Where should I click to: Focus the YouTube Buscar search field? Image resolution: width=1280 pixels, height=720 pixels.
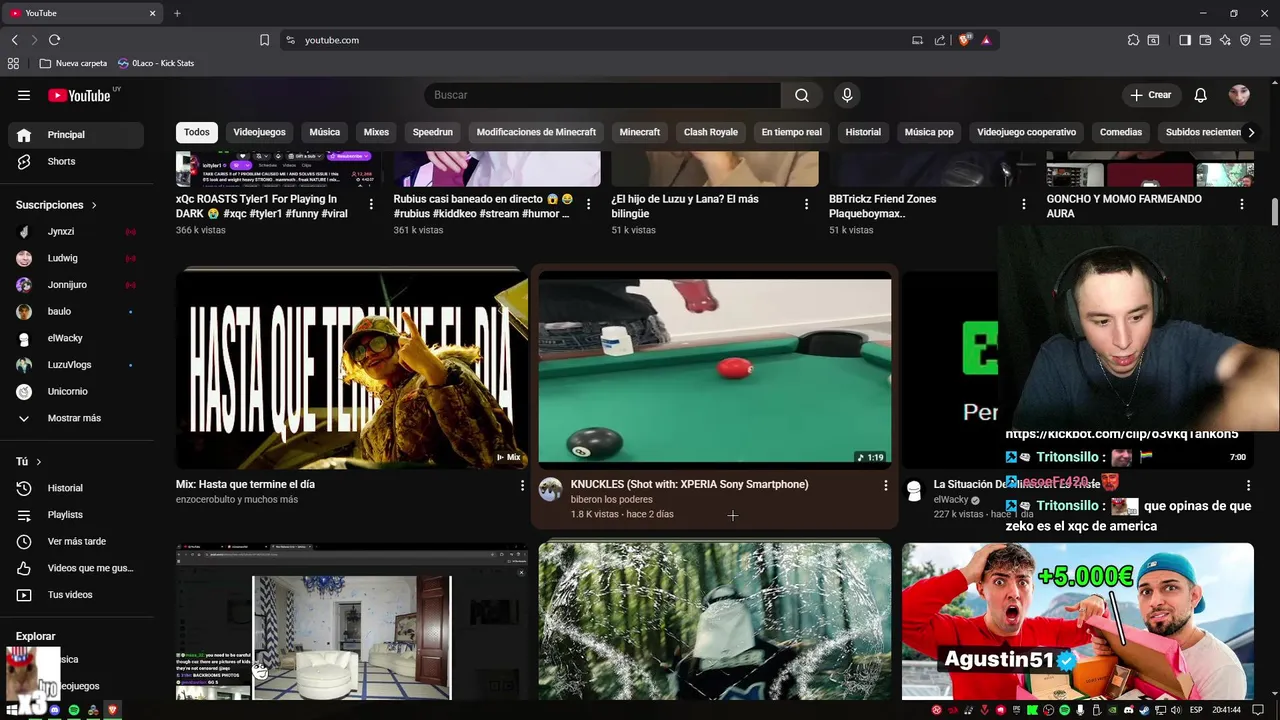[602, 95]
